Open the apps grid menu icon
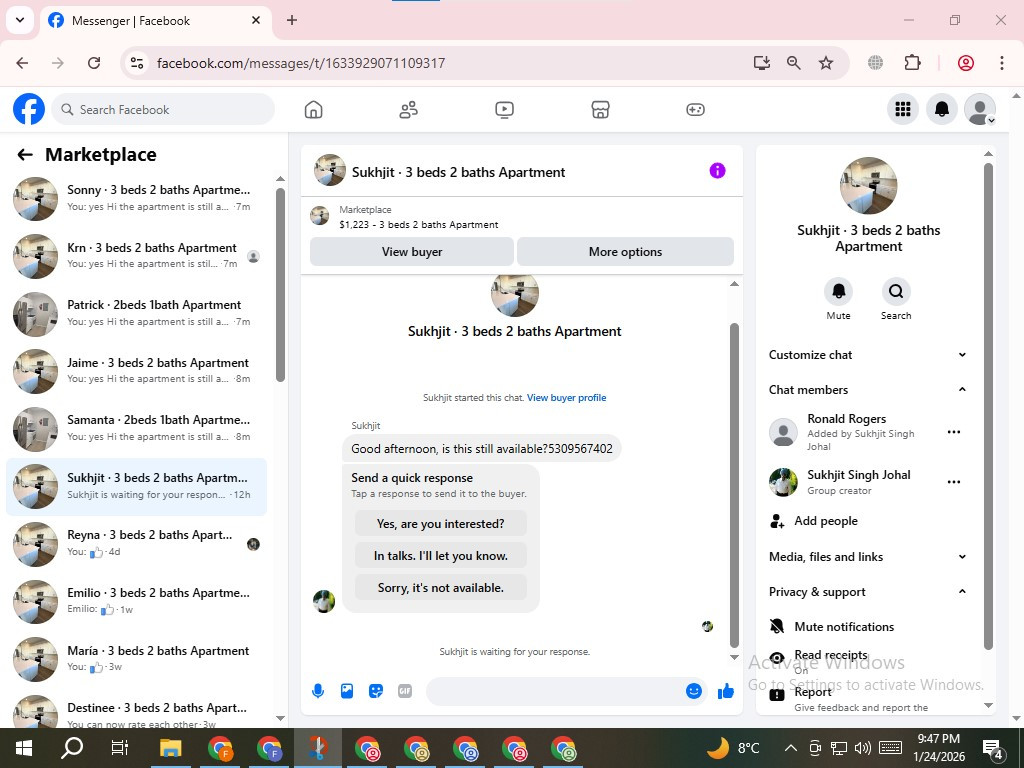The image size is (1024, 768). tap(903, 109)
